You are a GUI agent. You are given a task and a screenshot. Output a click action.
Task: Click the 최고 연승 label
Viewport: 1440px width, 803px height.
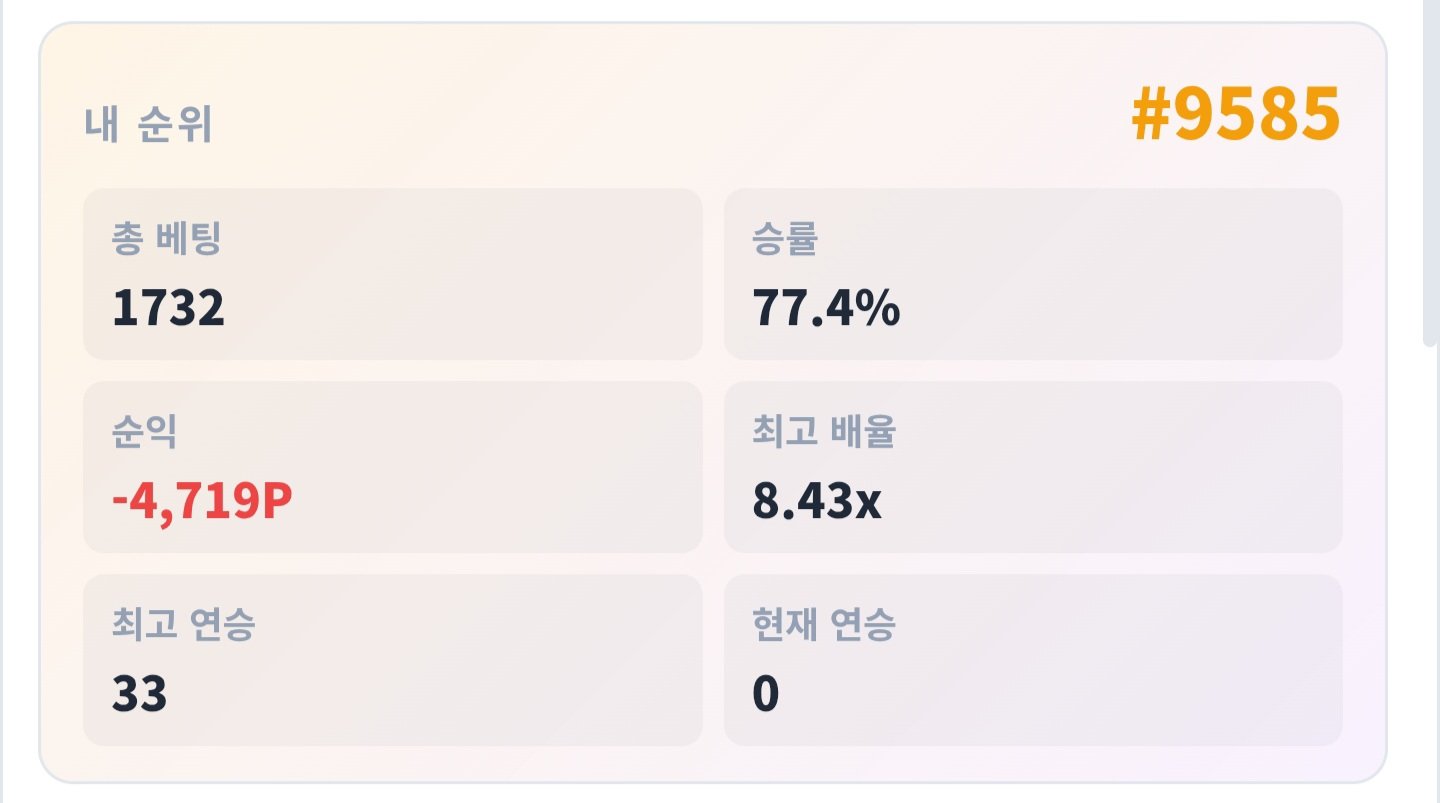184,624
